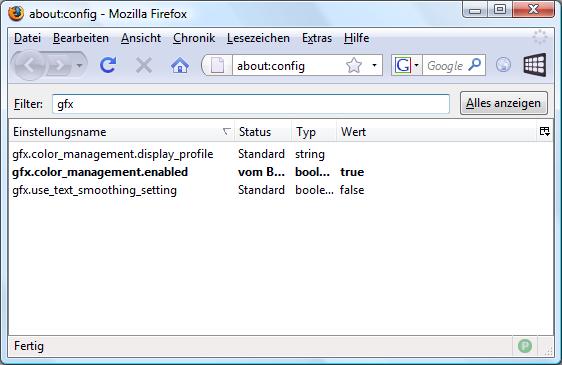Click the Firefox icon in title bar

[x=16, y=14]
